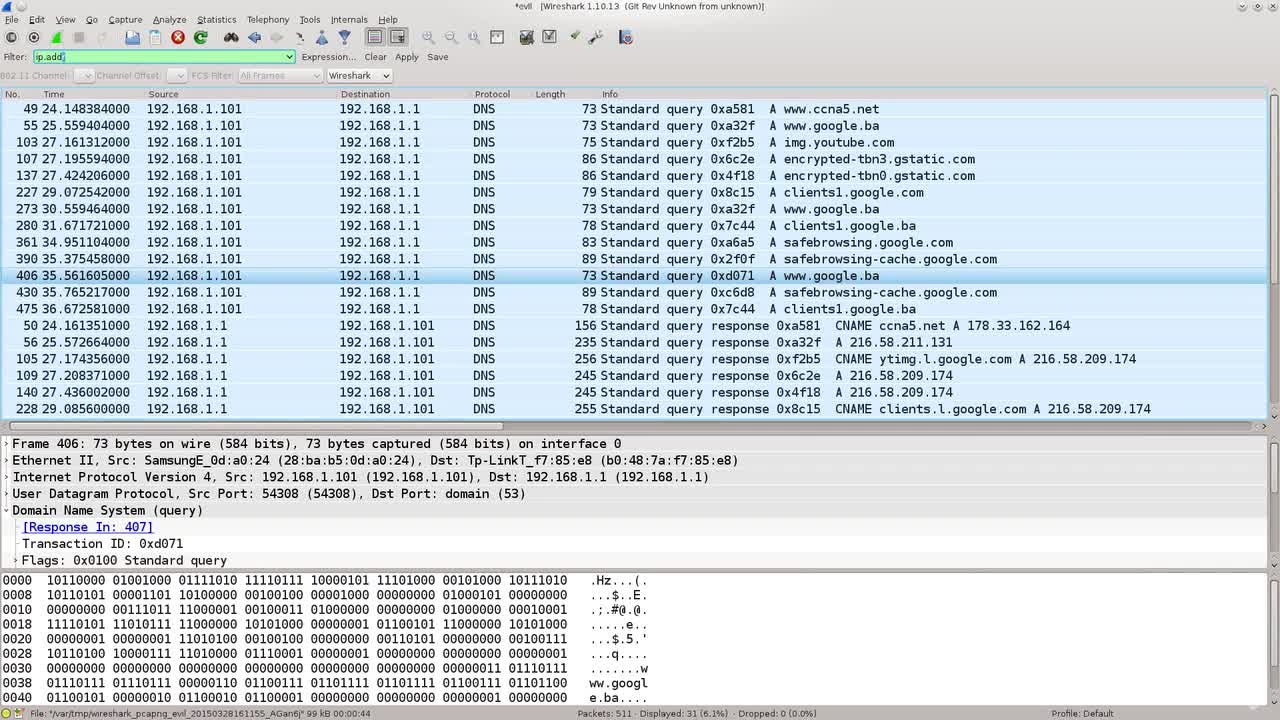Open the Telephony menu
Screen dimensions: 1280x720
(267, 19)
